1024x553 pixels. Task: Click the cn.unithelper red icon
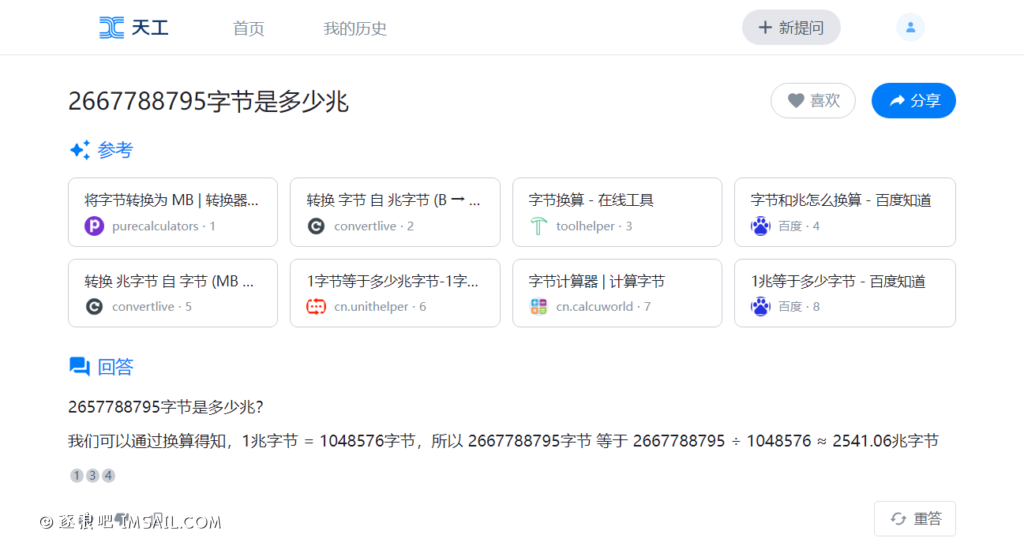coord(316,307)
